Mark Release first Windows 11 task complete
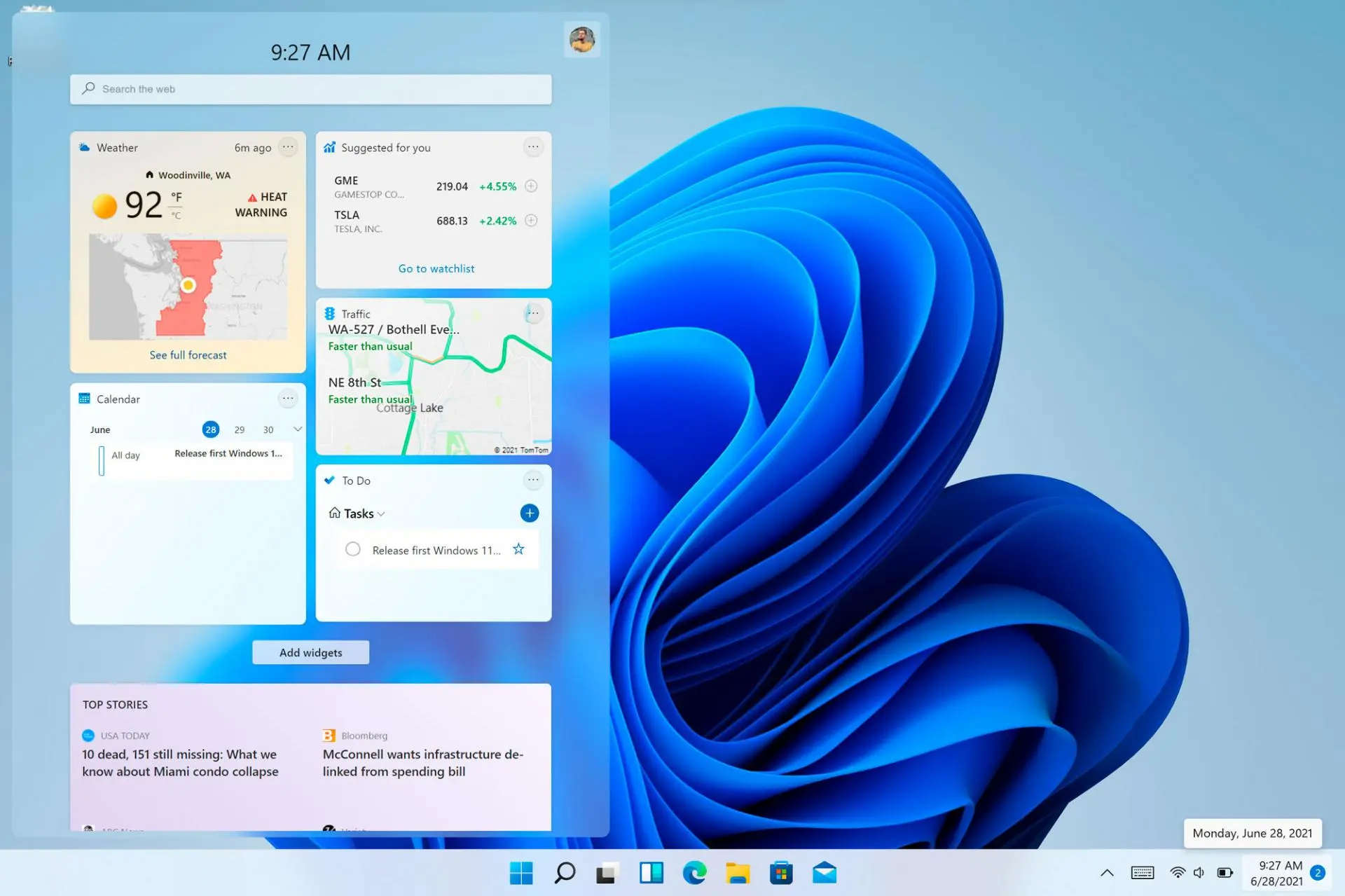The width and height of the screenshot is (1345, 896). (x=353, y=549)
